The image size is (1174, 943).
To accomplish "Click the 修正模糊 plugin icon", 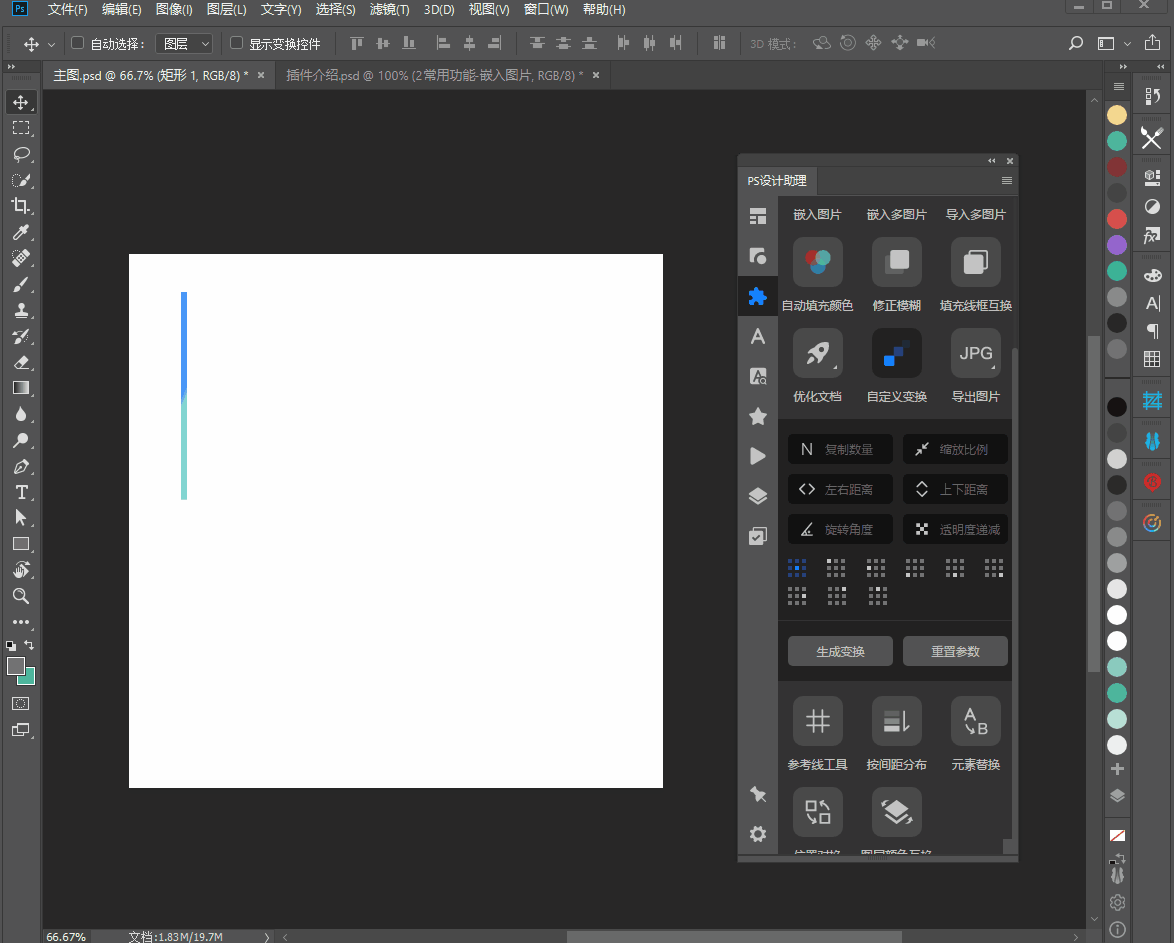I will point(897,261).
